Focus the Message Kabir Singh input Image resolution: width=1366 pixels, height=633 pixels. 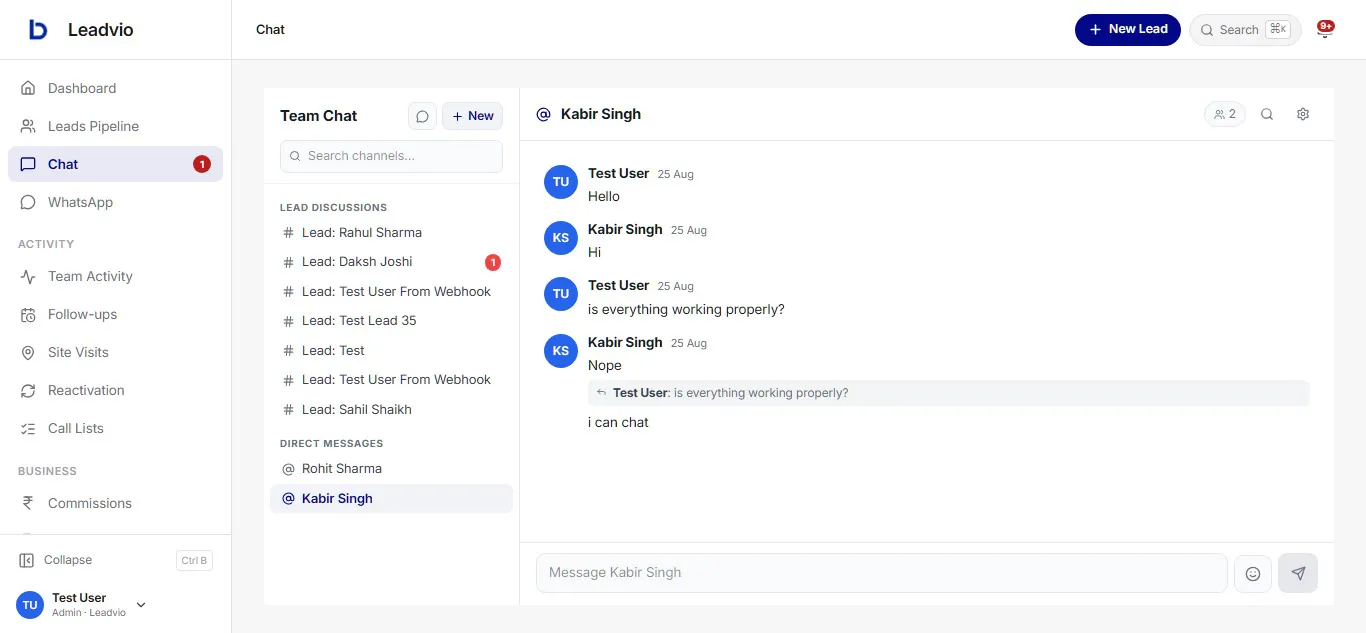tap(881, 573)
